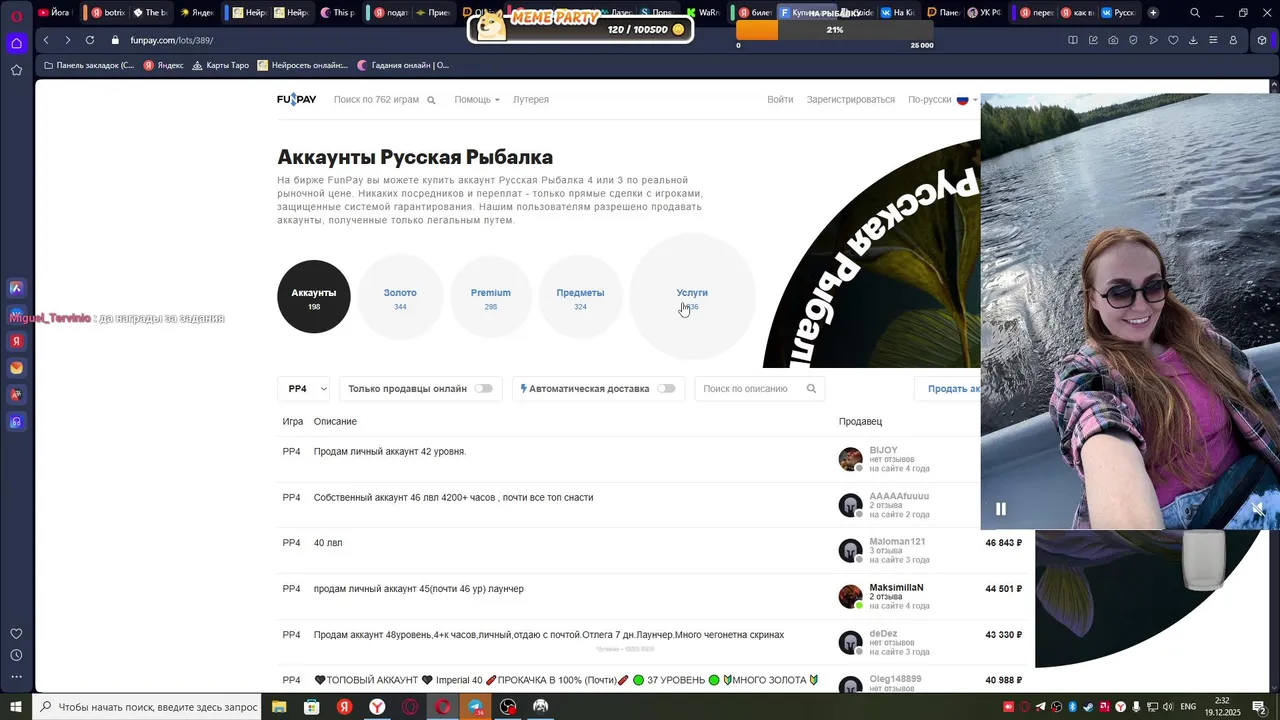The height and width of the screenshot is (720, 1280).
Task: Go forward with the browser forward arrow
Action: [x=67, y=40]
